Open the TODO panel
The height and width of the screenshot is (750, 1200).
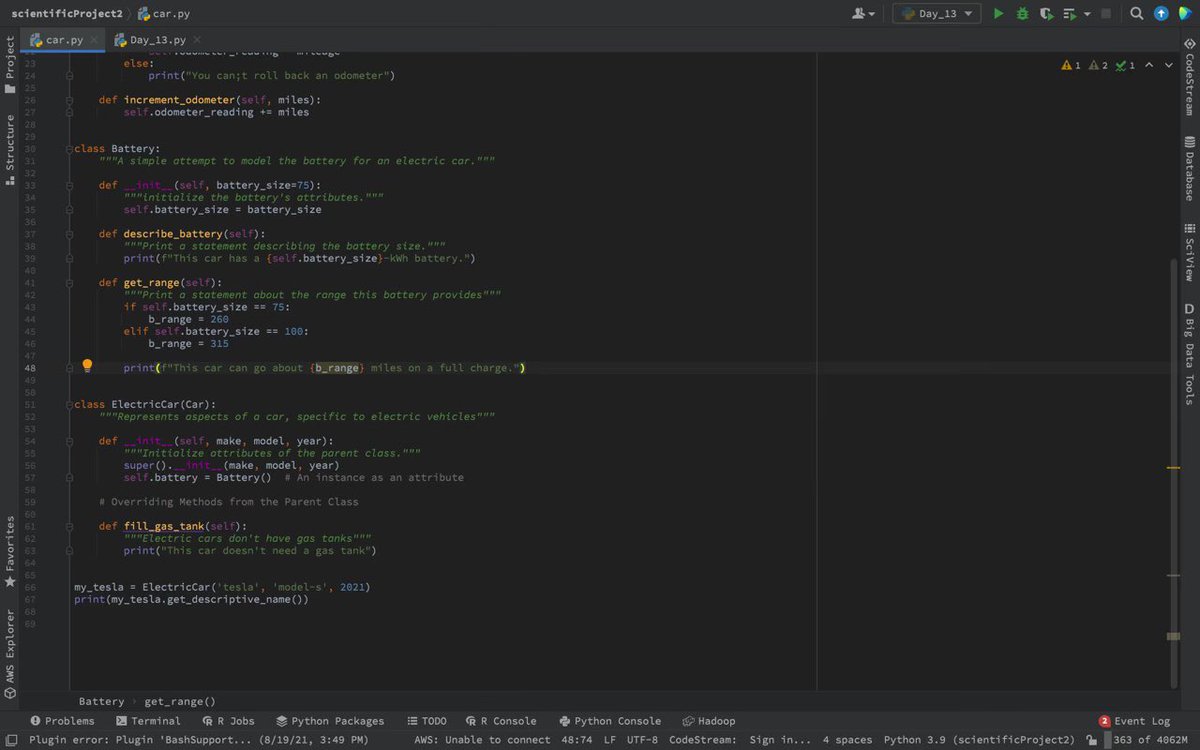426,721
